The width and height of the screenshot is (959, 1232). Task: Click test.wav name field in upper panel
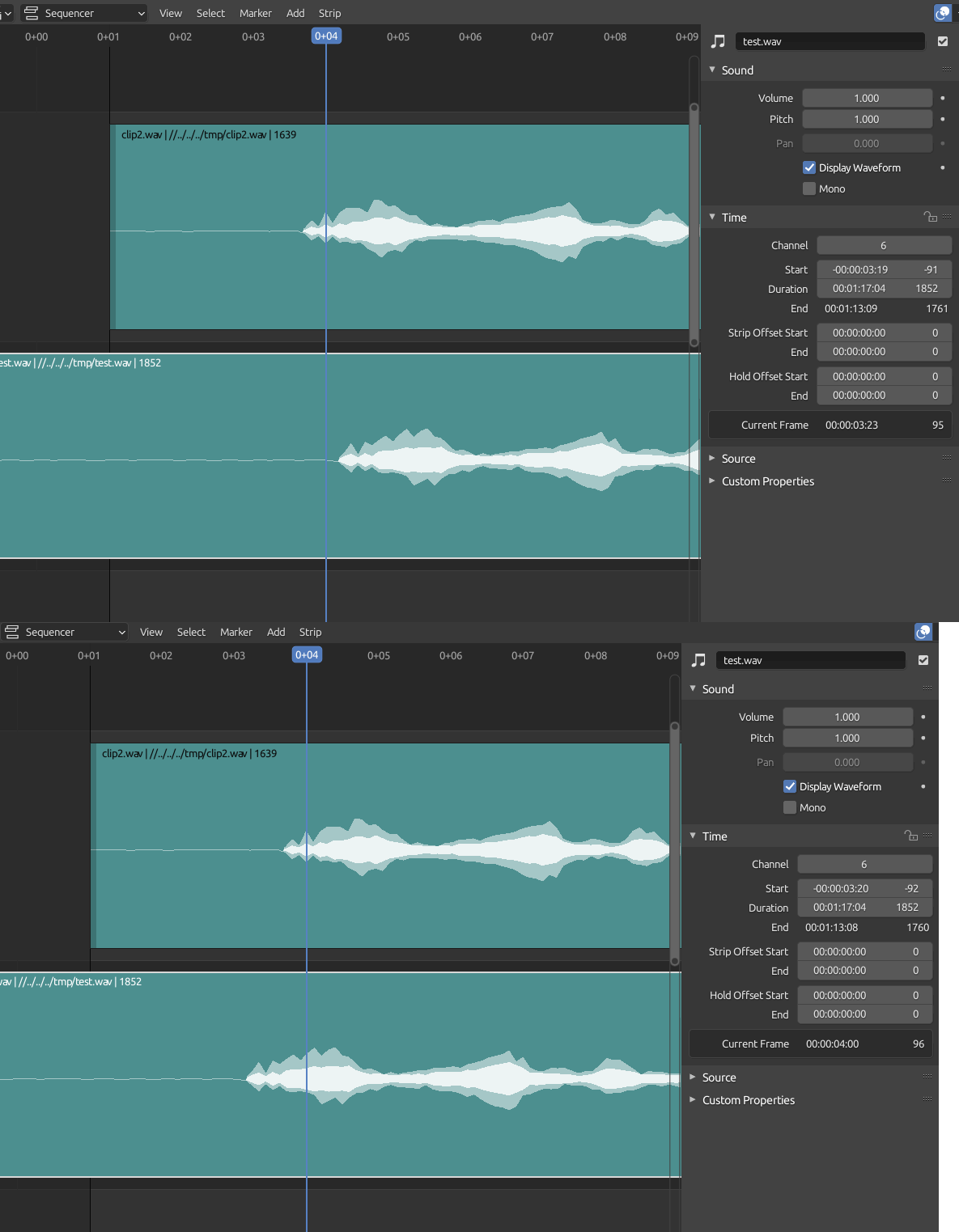(830, 41)
